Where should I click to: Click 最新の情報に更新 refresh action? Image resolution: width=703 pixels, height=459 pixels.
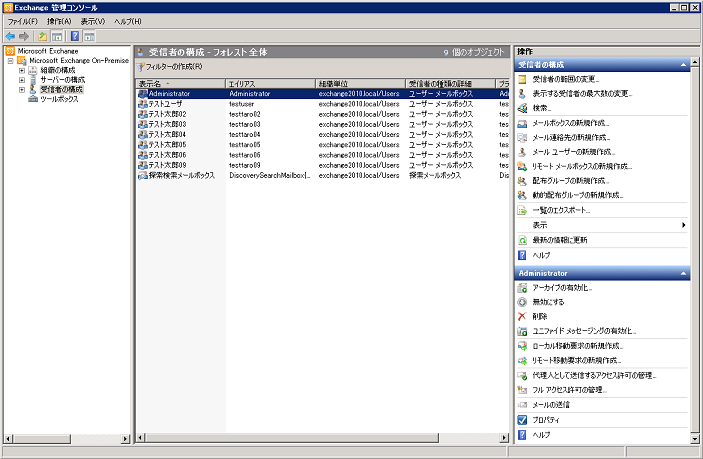click(560, 240)
